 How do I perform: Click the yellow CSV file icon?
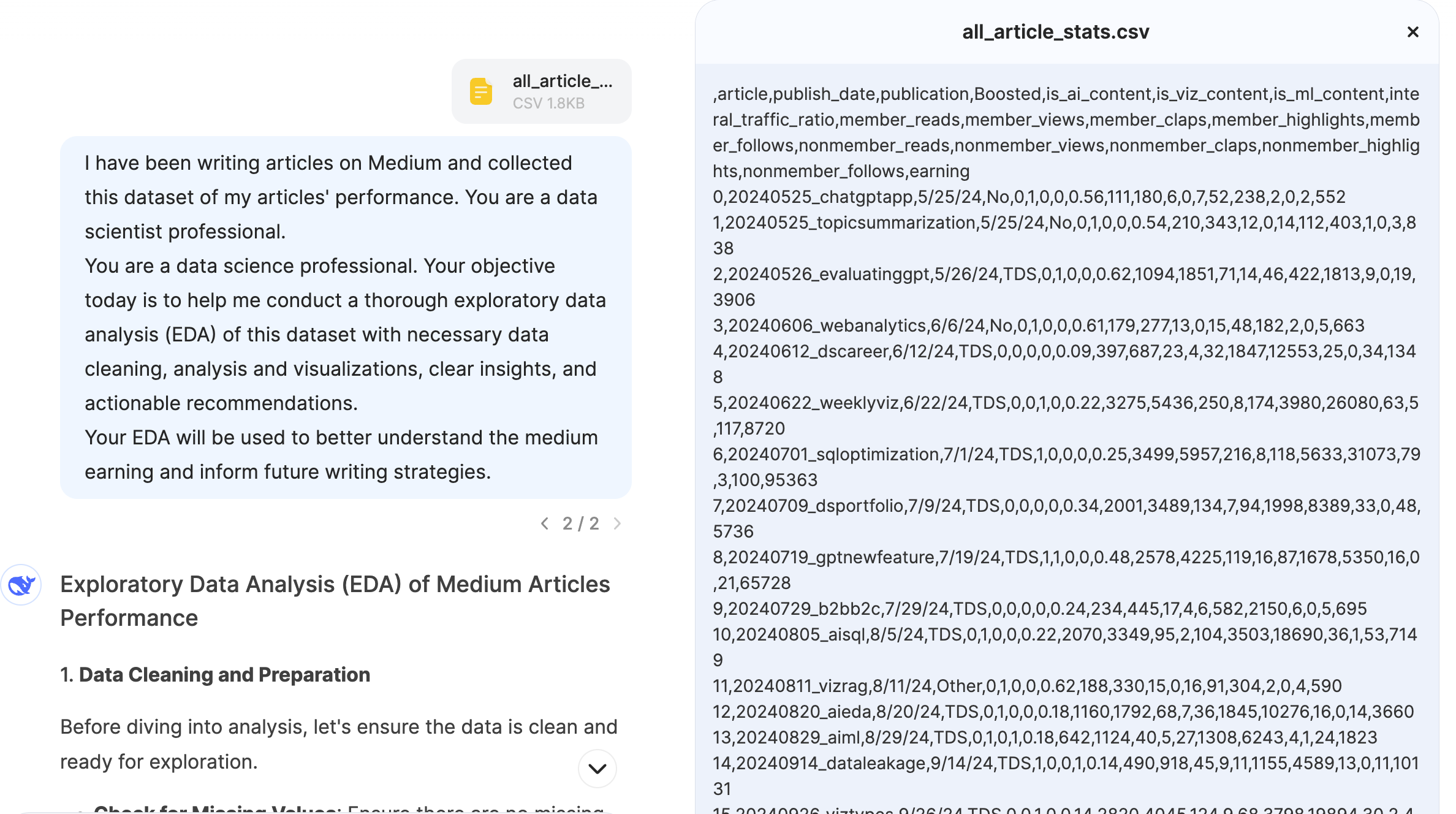coord(481,91)
